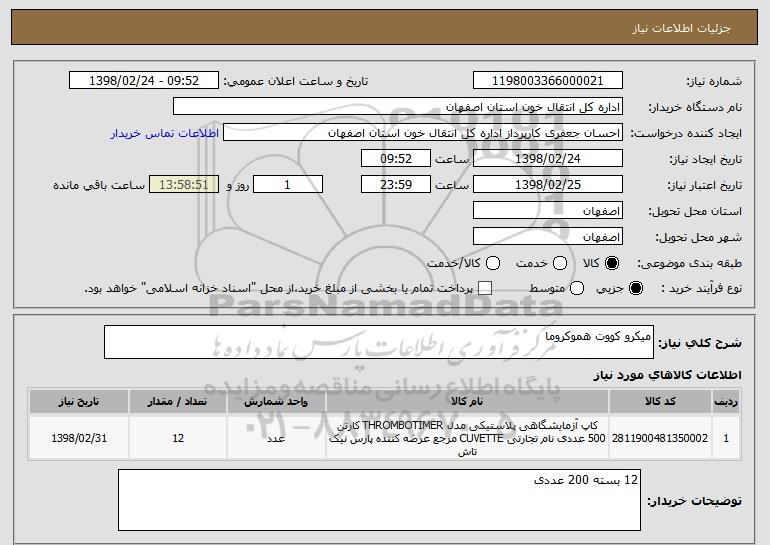The width and height of the screenshot is (770, 545).
Task: Click the creation time 09:52 field
Action: point(396,159)
